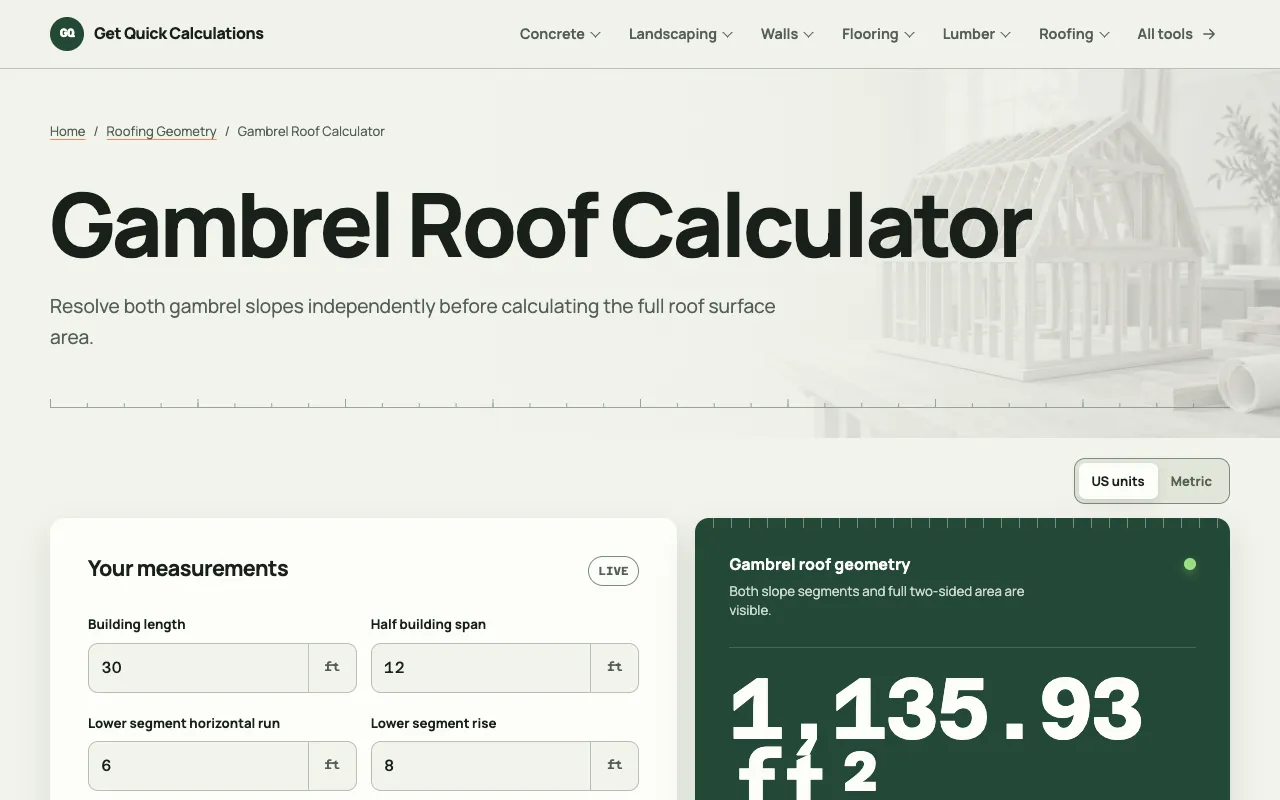Click the arrow next to All tools
Viewport: 1280px width, 800px height.
[x=1209, y=34]
